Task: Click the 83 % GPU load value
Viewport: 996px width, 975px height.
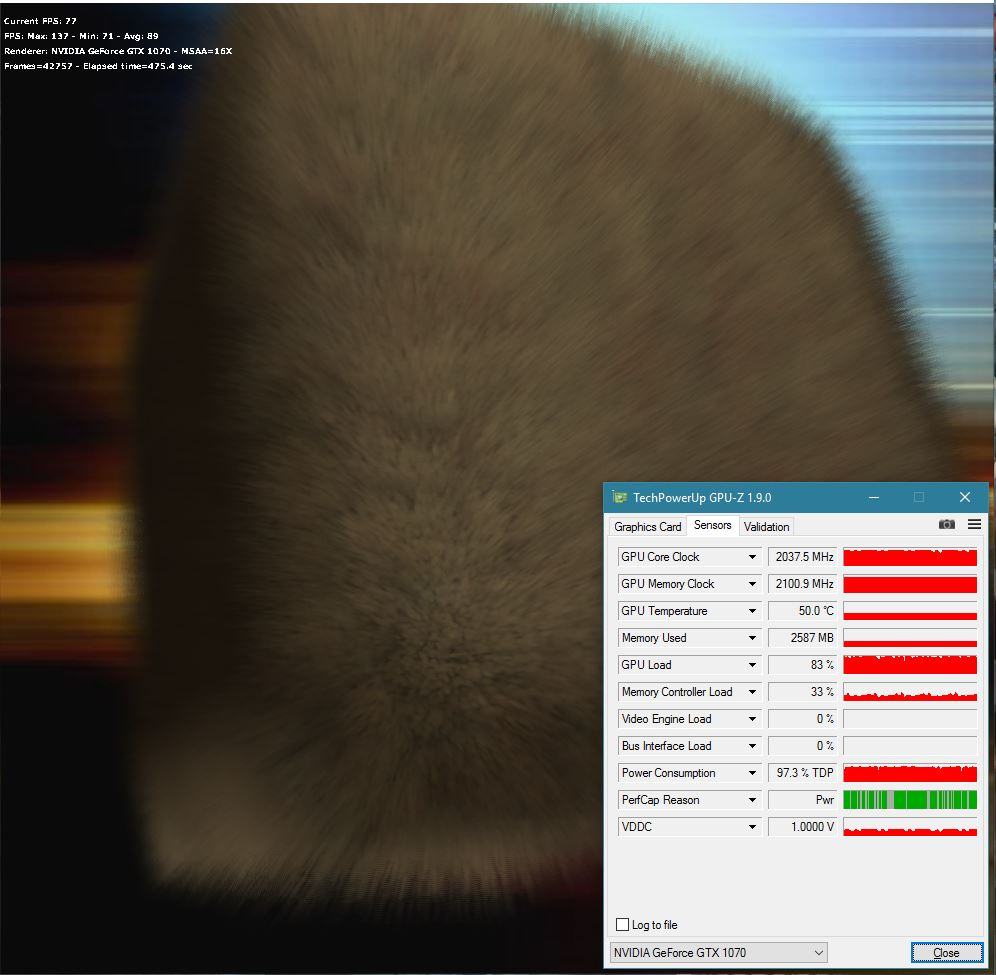Action: (x=803, y=665)
